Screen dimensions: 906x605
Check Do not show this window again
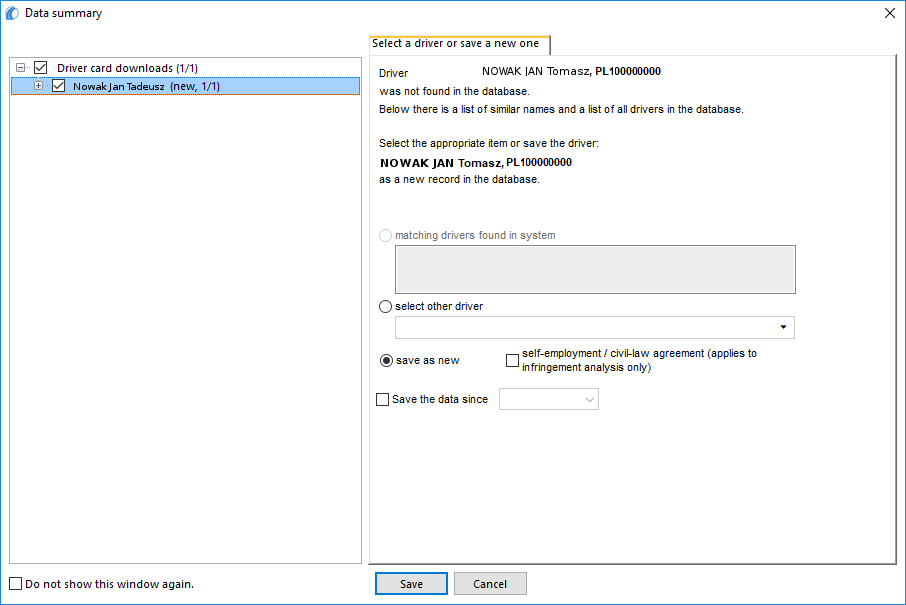tap(16, 584)
